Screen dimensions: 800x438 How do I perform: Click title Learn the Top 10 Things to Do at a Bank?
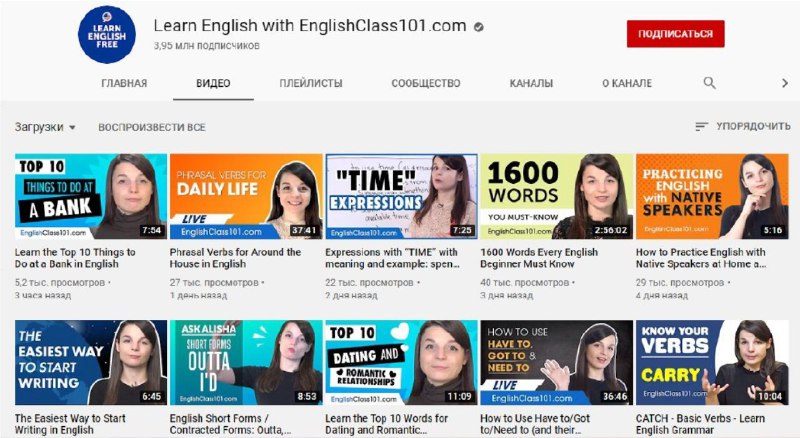coord(75,258)
